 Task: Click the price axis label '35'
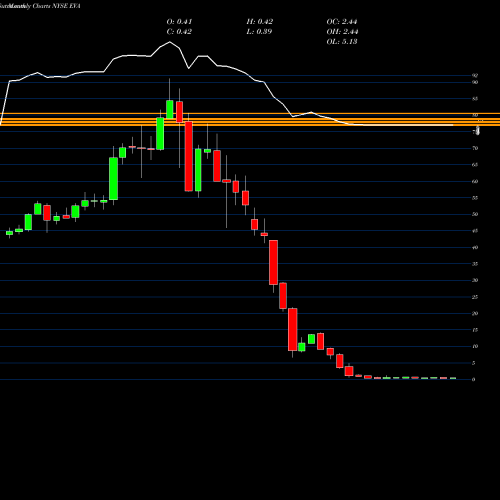tap(475, 264)
